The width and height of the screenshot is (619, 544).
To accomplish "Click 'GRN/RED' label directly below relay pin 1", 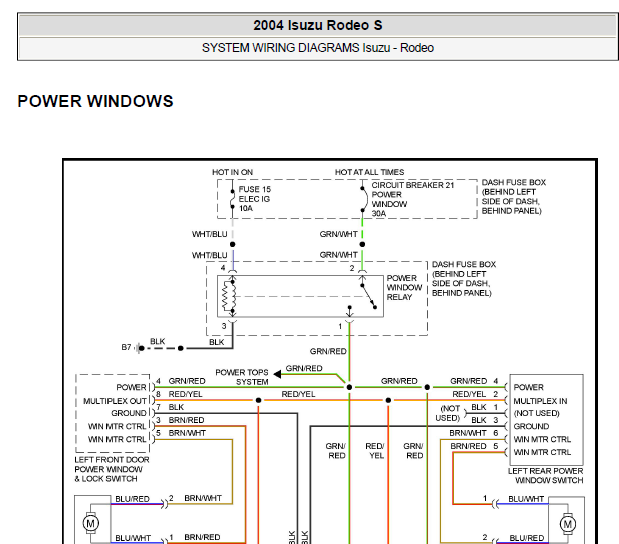I will click(328, 351).
